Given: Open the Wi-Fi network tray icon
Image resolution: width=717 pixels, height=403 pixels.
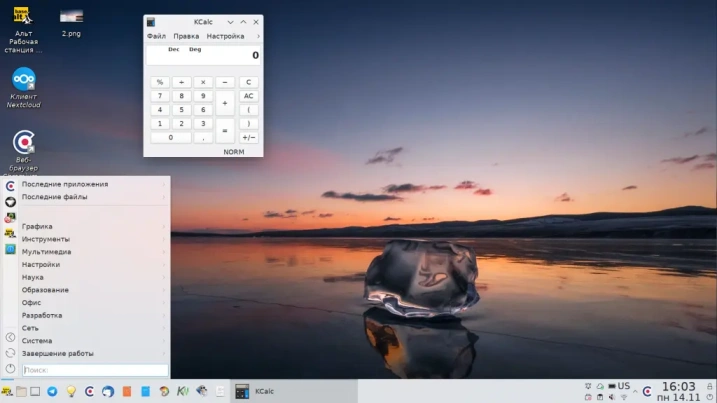Looking at the screenshot, I should click(624, 397).
